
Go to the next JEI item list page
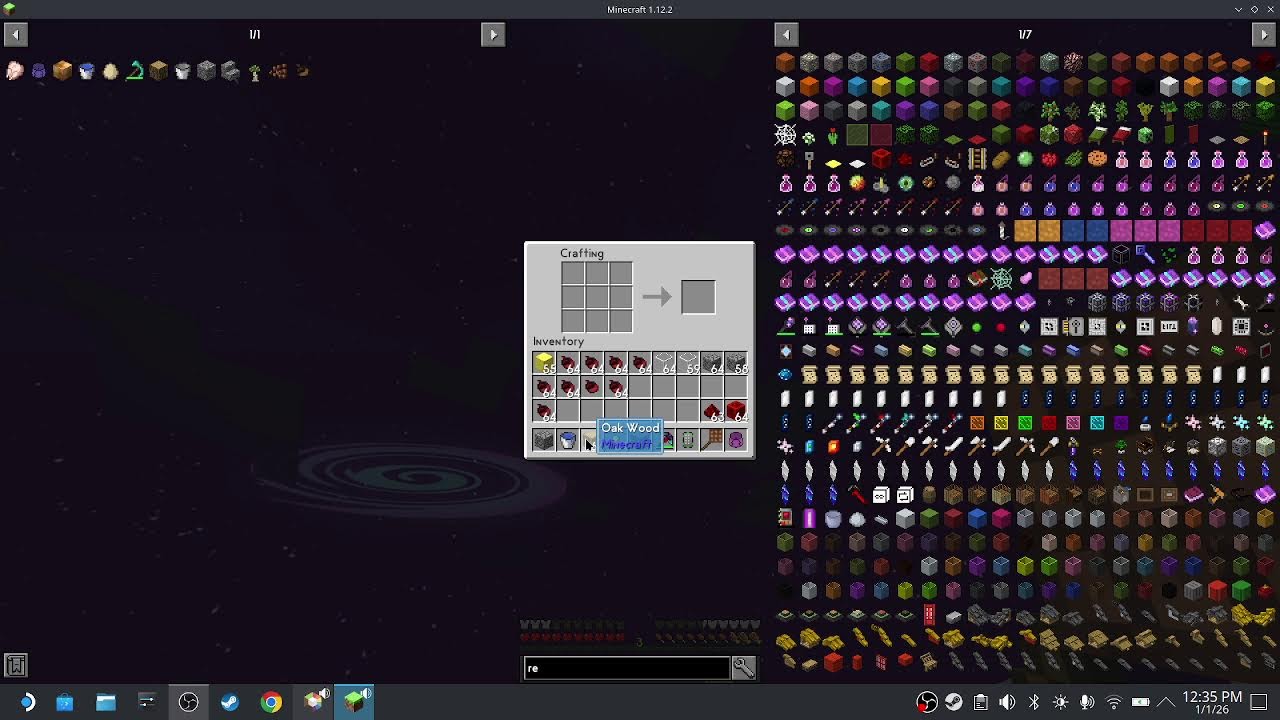(x=1264, y=35)
